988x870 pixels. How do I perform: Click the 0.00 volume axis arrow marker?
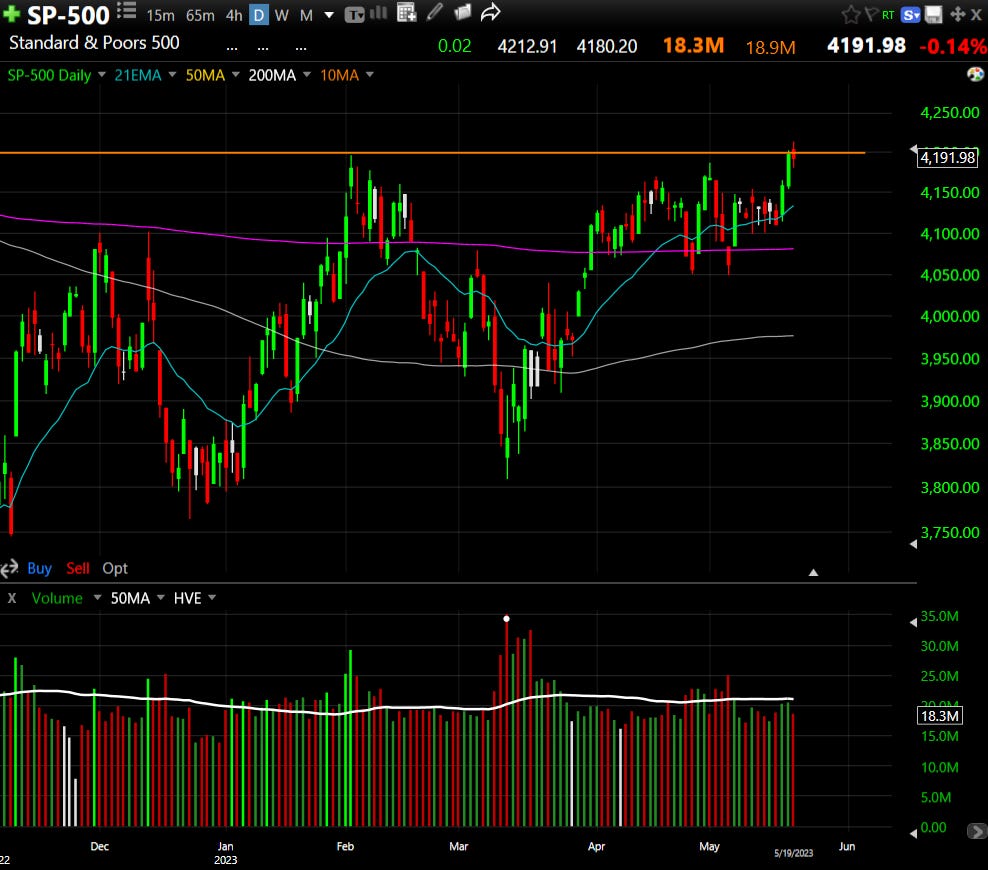tap(913, 833)
